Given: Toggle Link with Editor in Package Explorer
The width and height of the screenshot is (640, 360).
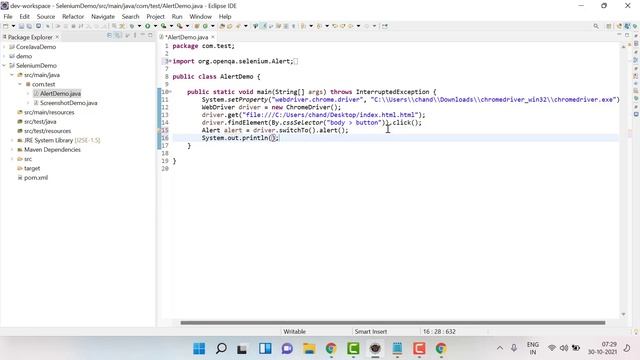Looking at the screenshot, I should click(118, 36).
